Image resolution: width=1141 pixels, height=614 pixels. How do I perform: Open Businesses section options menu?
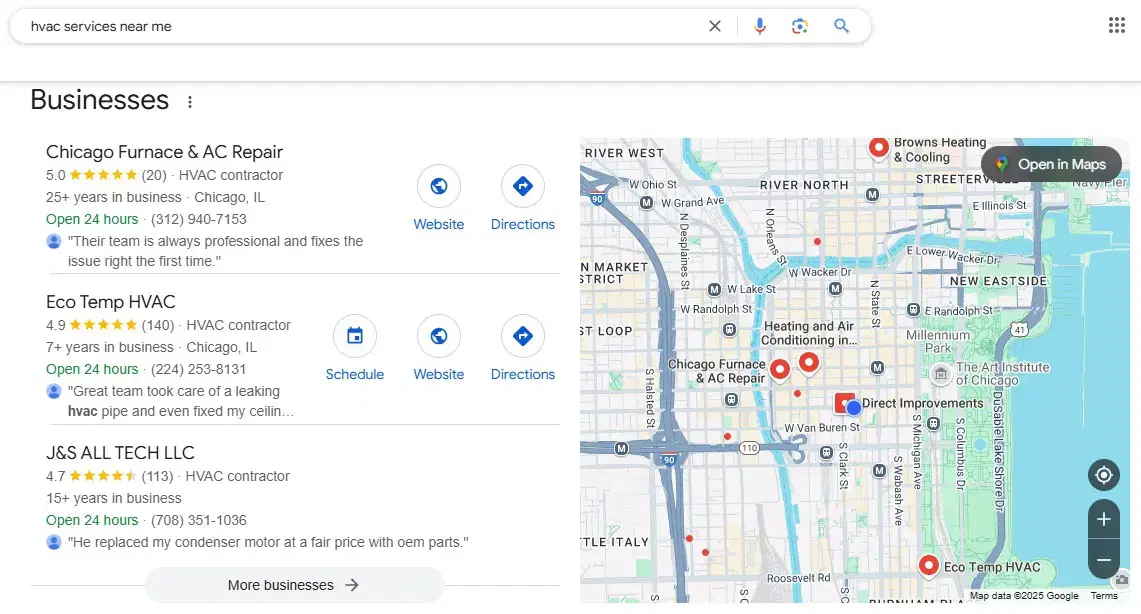point(190,102)
